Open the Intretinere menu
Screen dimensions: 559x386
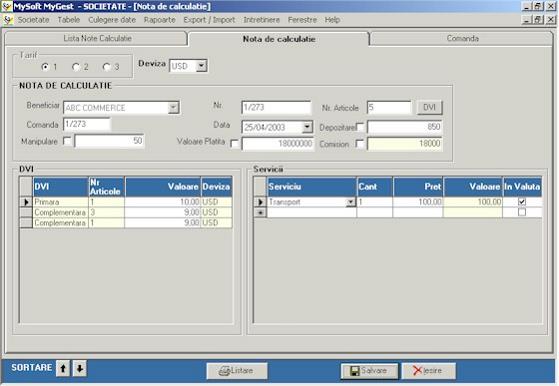tap(262, 20)
